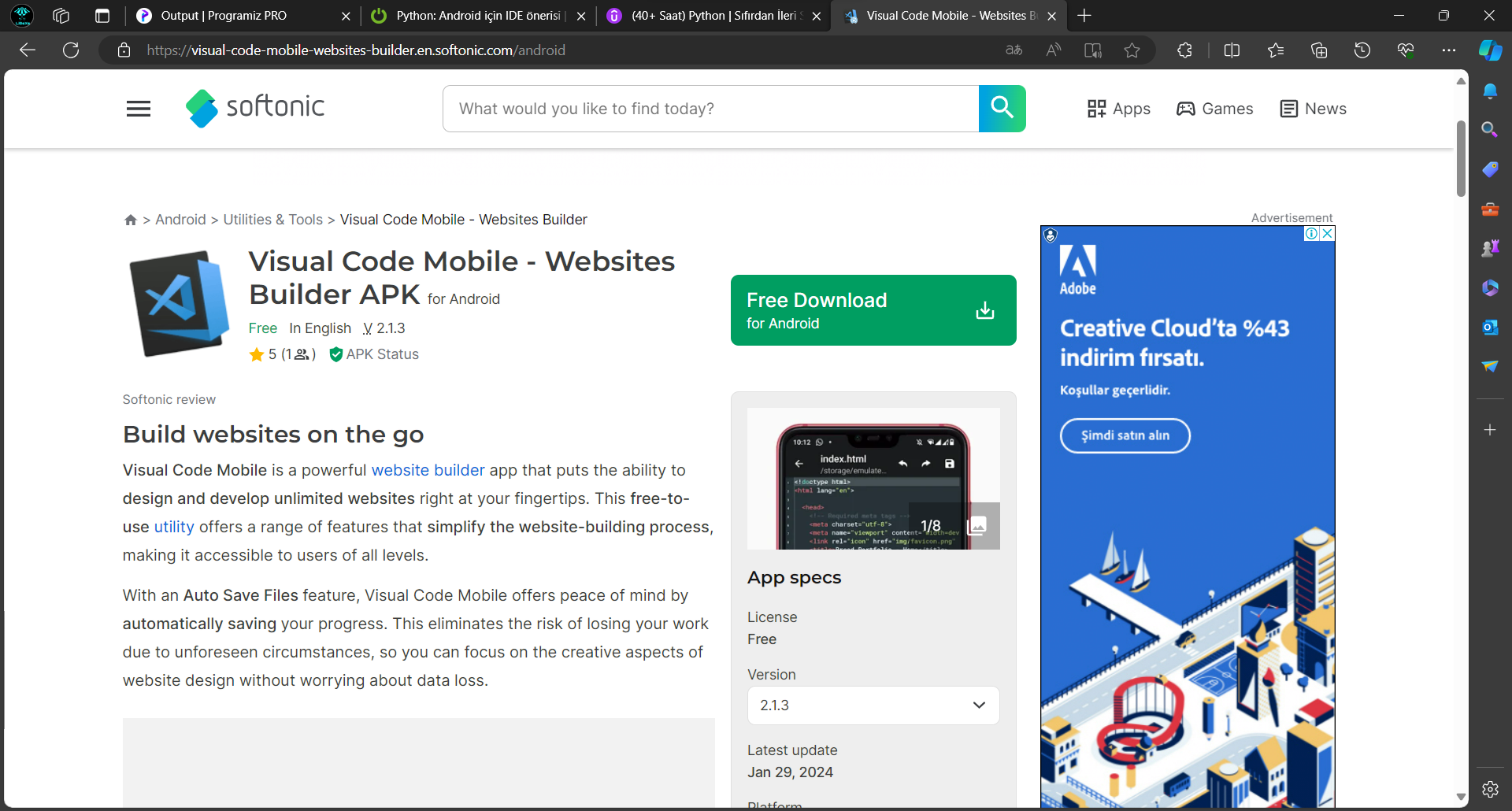Switch to Python: Android için IDE önerisi tab
The height and width of the screenshot is (811, 1512).
pyautogui.click(x=478, y=16)
